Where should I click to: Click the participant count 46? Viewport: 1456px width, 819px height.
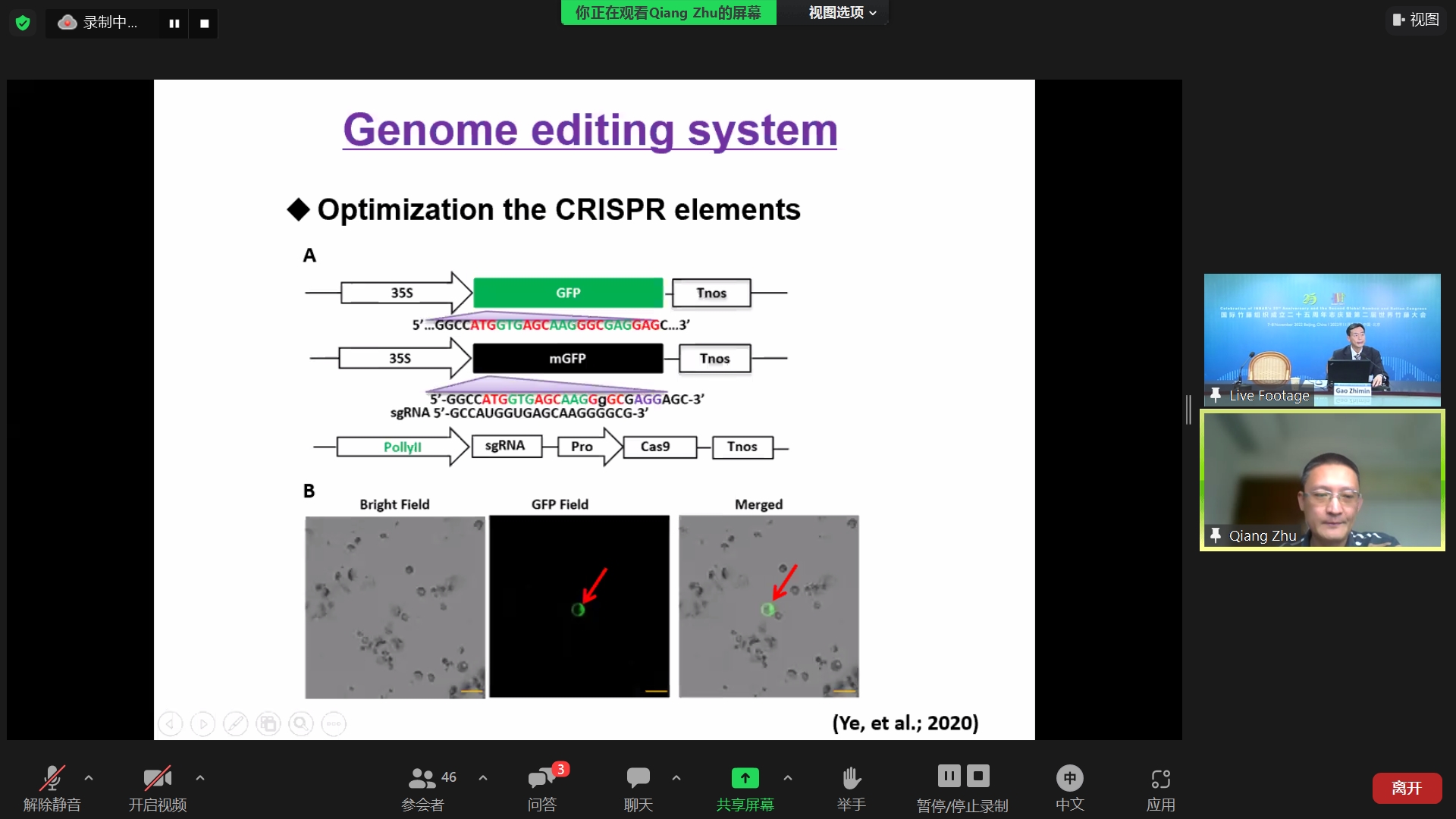[x=449, y=777]
